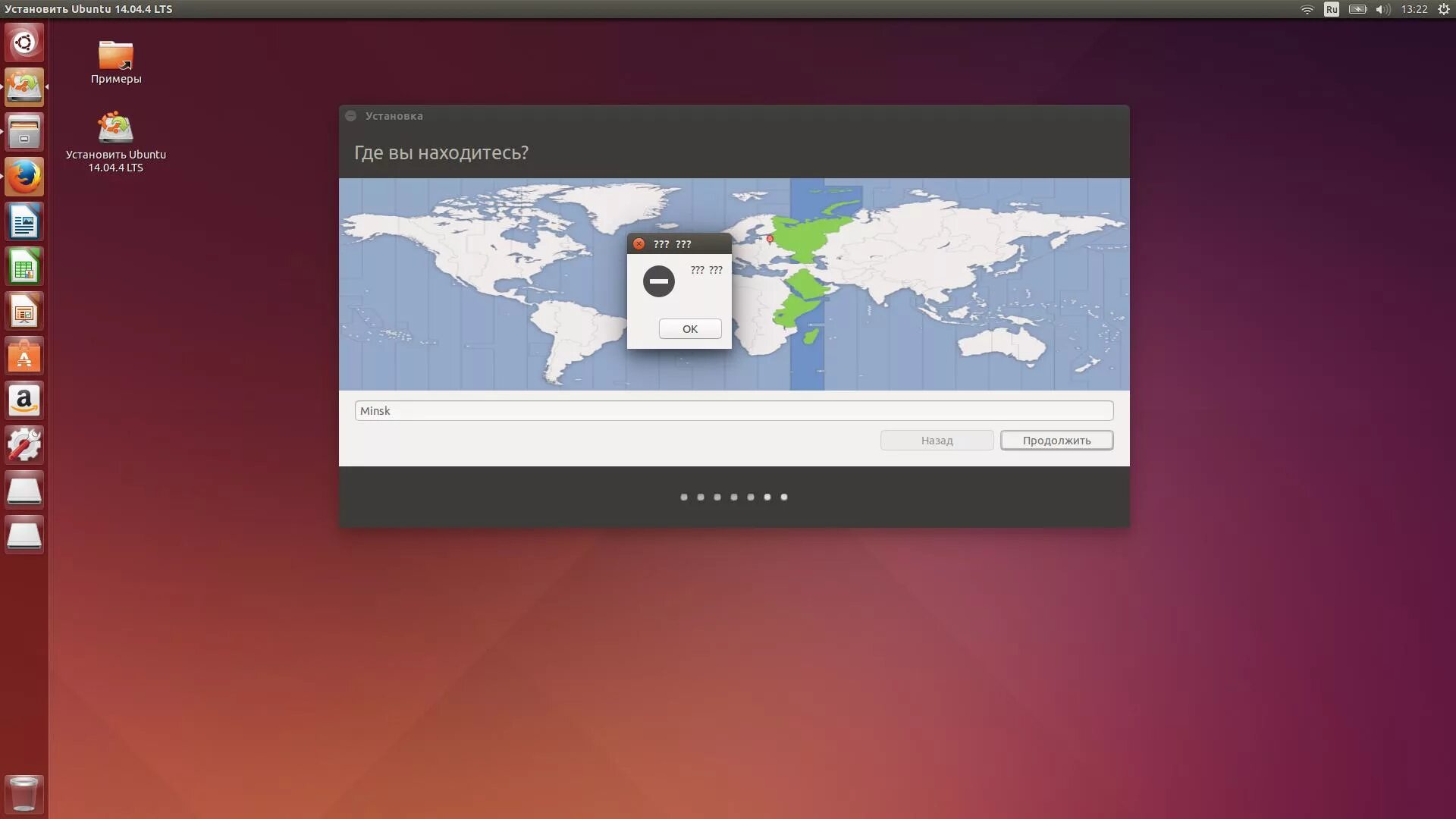Open Ubuntu Software Center icon
Image resolution: width=1456 pixels, height=819 pixels.
click(24, 356)
